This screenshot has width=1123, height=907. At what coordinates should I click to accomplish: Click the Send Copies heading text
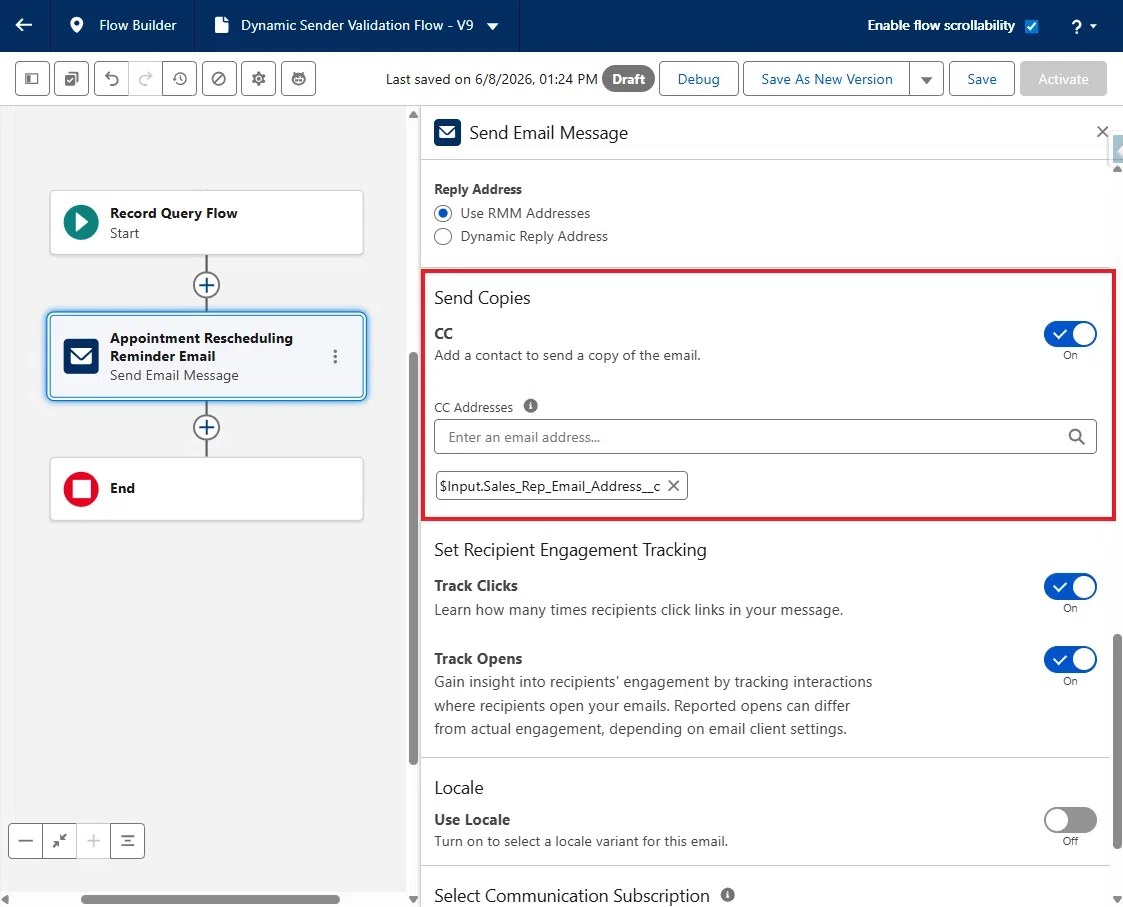coord(482,298)
